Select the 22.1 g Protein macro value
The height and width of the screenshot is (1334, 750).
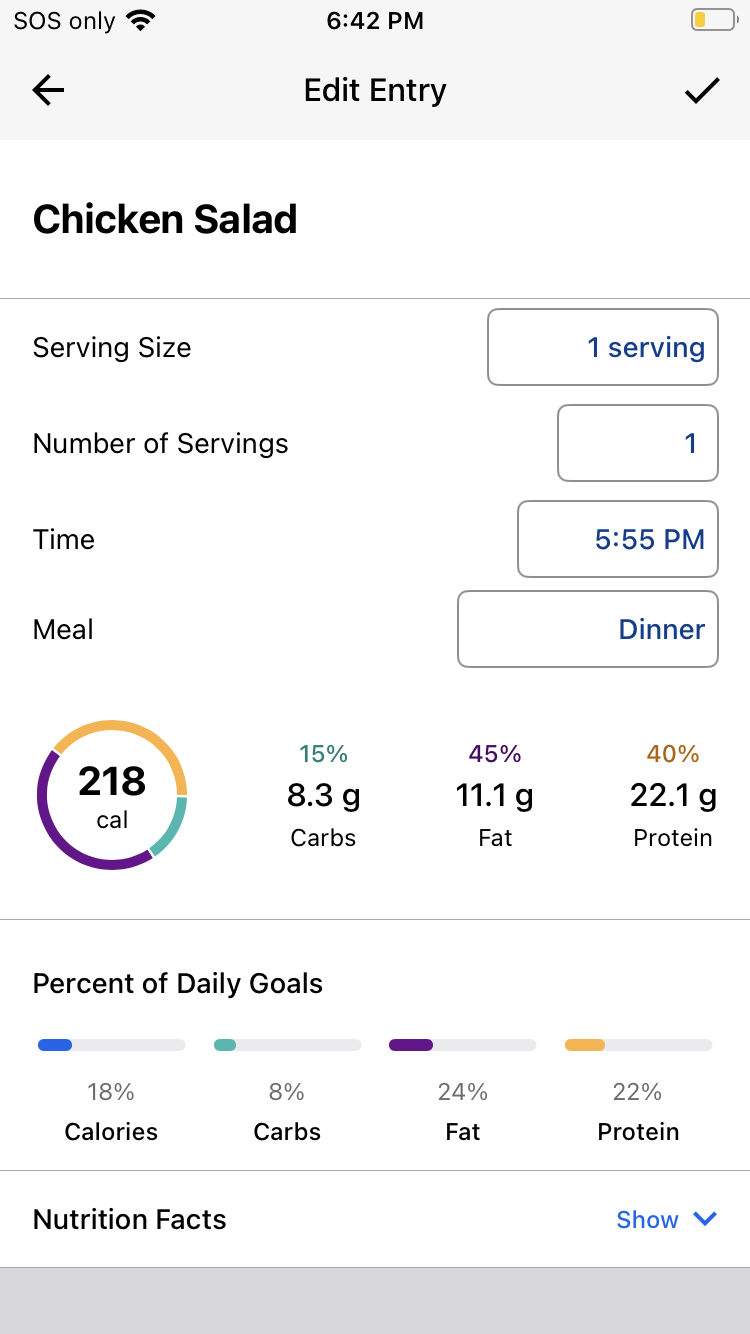pos(673,796)
